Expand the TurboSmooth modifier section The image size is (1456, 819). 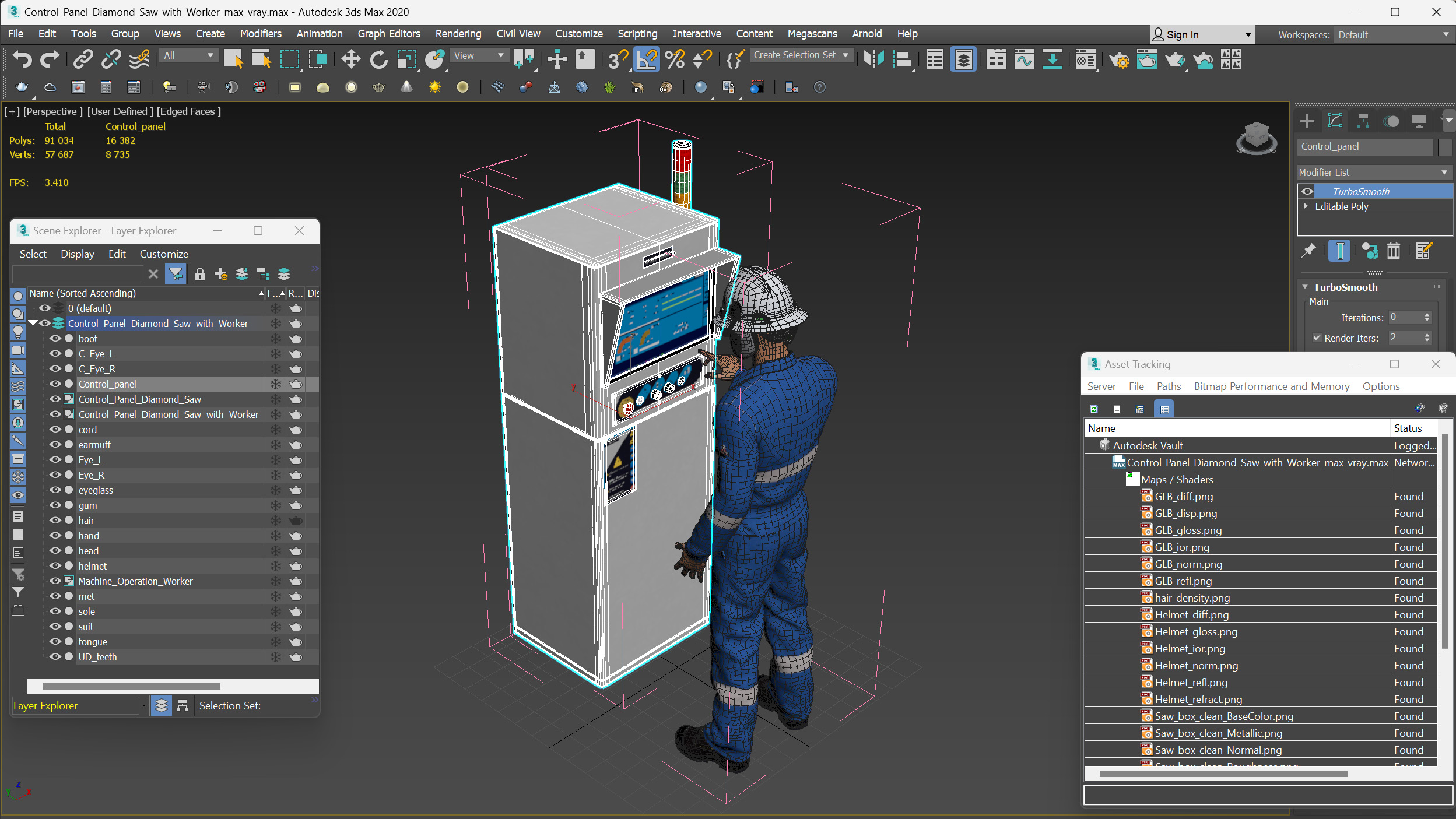coord(1306,287)
